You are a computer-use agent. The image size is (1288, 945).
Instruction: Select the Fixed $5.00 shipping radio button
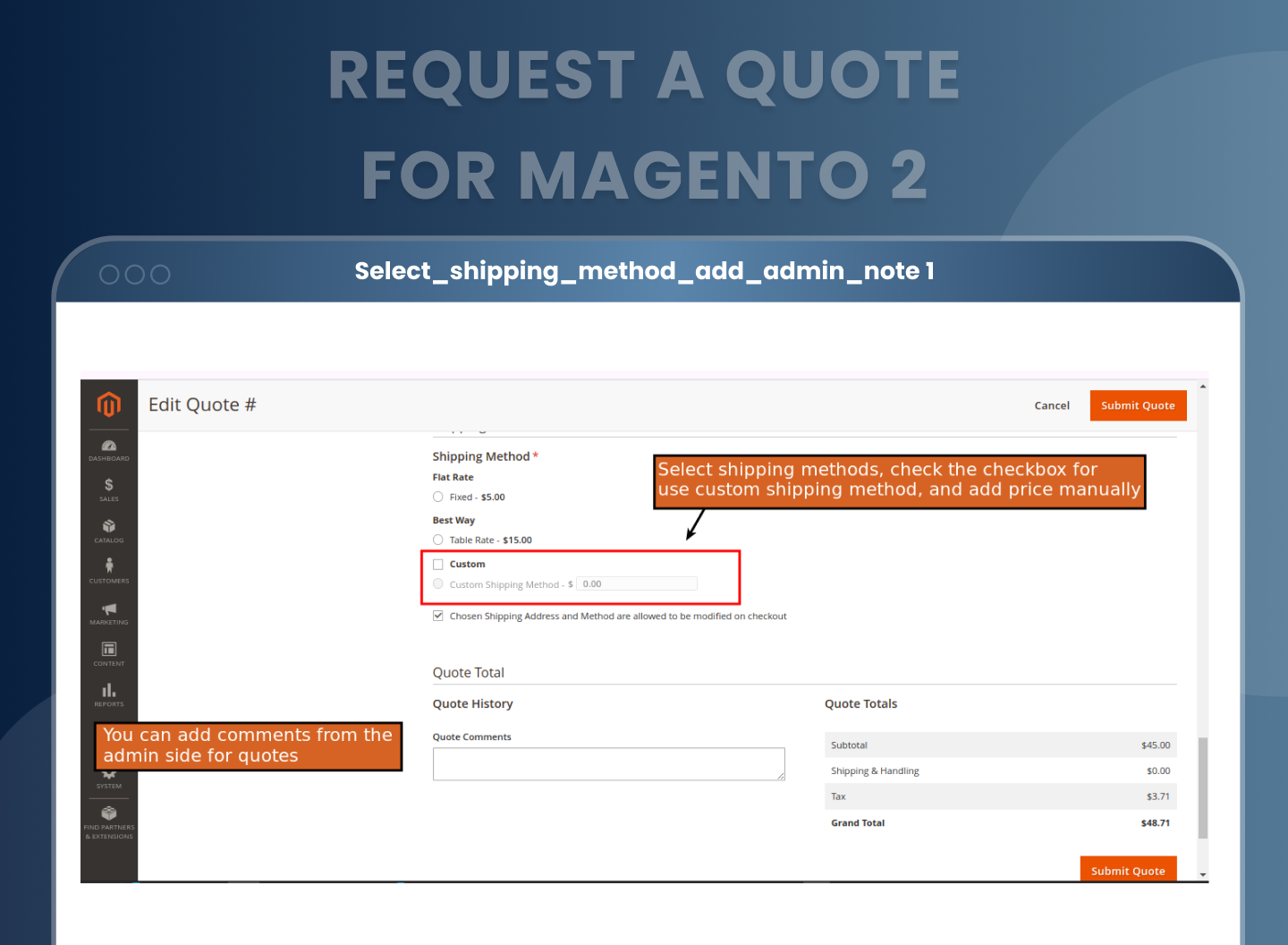click(438, 497)
